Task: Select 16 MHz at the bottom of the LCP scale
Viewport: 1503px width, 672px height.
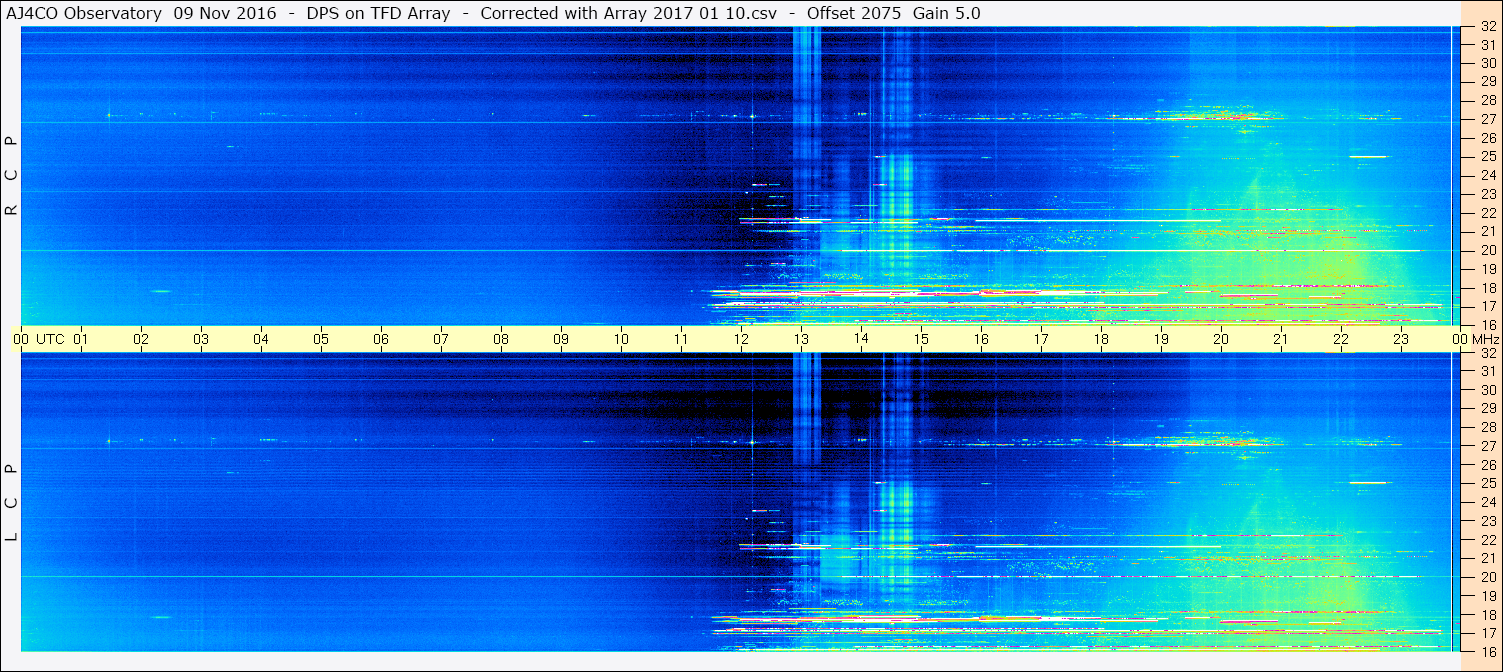Action: click(1487, 651)
